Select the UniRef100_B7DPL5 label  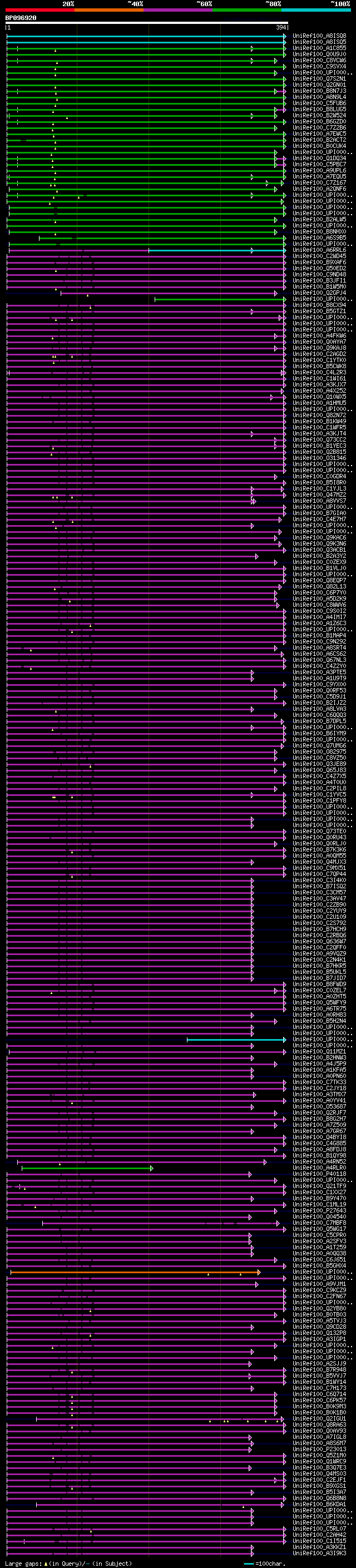coord(319,721)
